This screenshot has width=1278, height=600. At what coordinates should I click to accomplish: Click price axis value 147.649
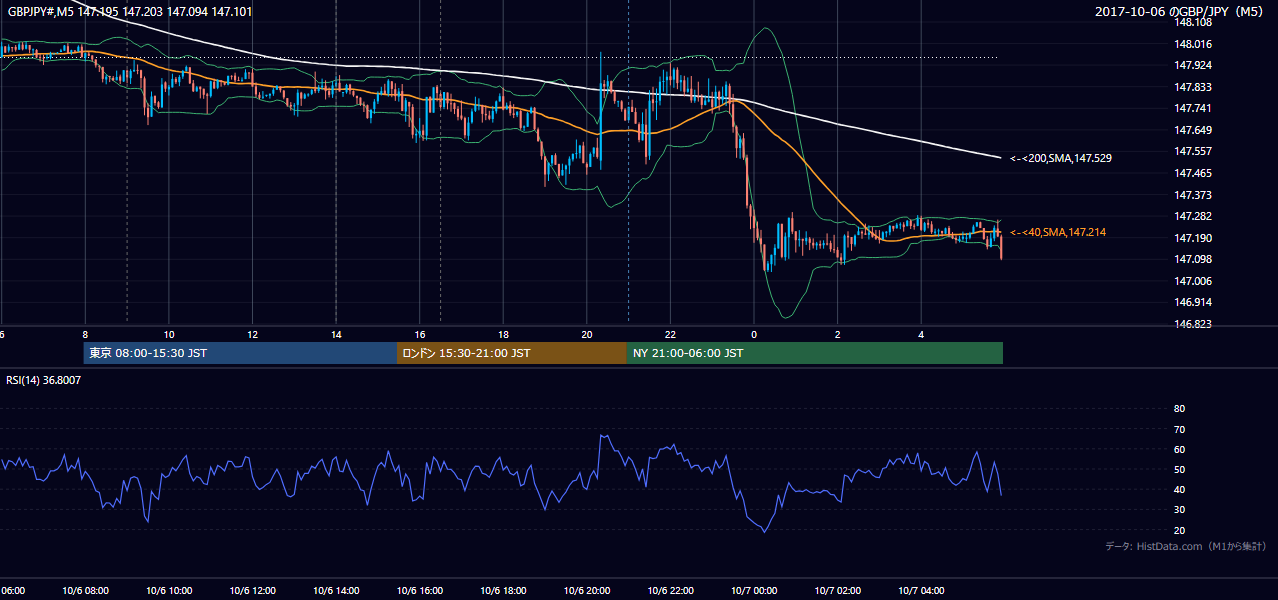tap(1193, 130)
